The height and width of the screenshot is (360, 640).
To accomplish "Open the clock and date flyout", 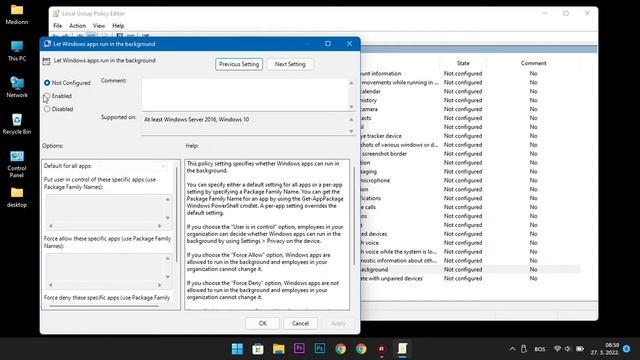I will click(605, 349).
